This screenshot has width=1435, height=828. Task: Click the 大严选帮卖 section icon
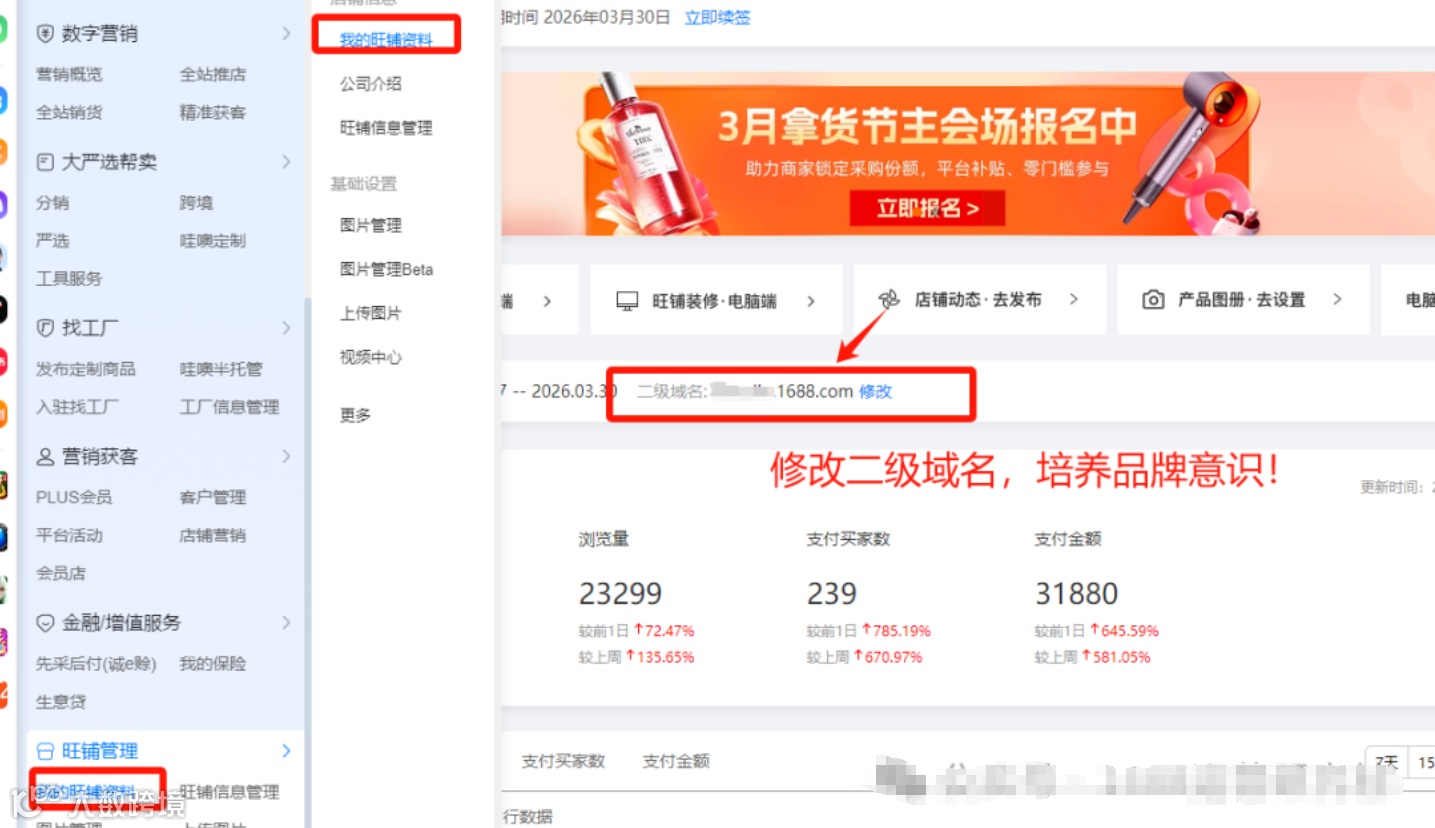click(45, 162)
